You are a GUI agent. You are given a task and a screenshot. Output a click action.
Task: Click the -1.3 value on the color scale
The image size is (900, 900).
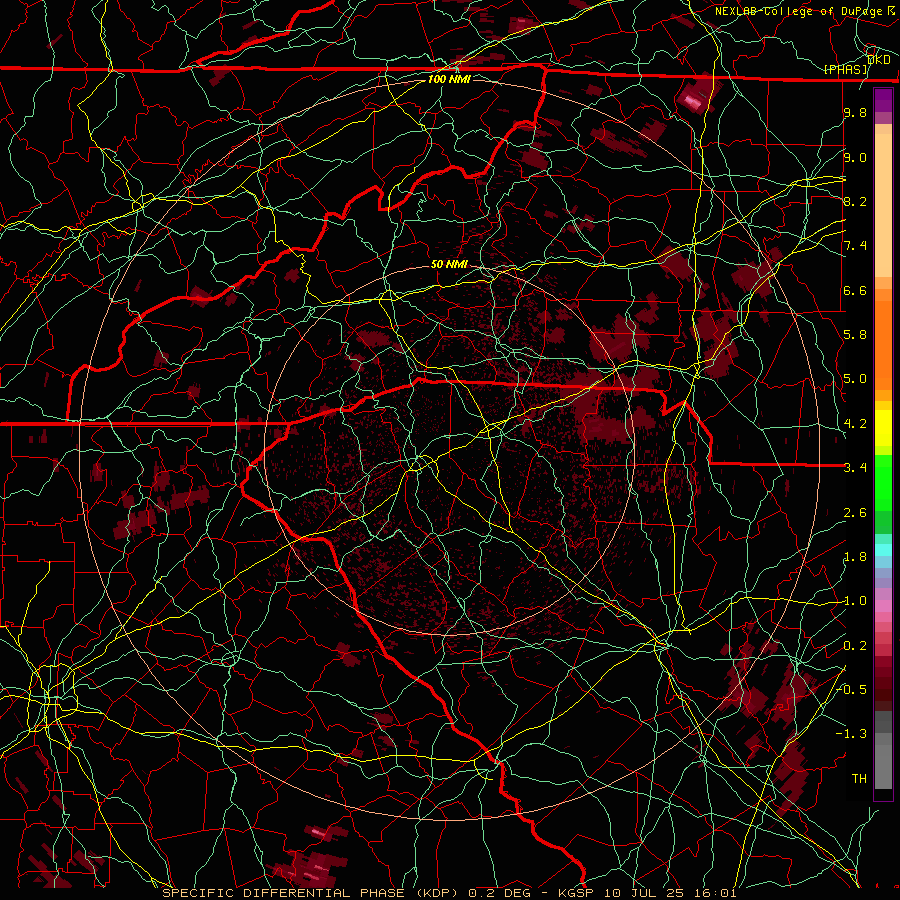tap(851, 734)
